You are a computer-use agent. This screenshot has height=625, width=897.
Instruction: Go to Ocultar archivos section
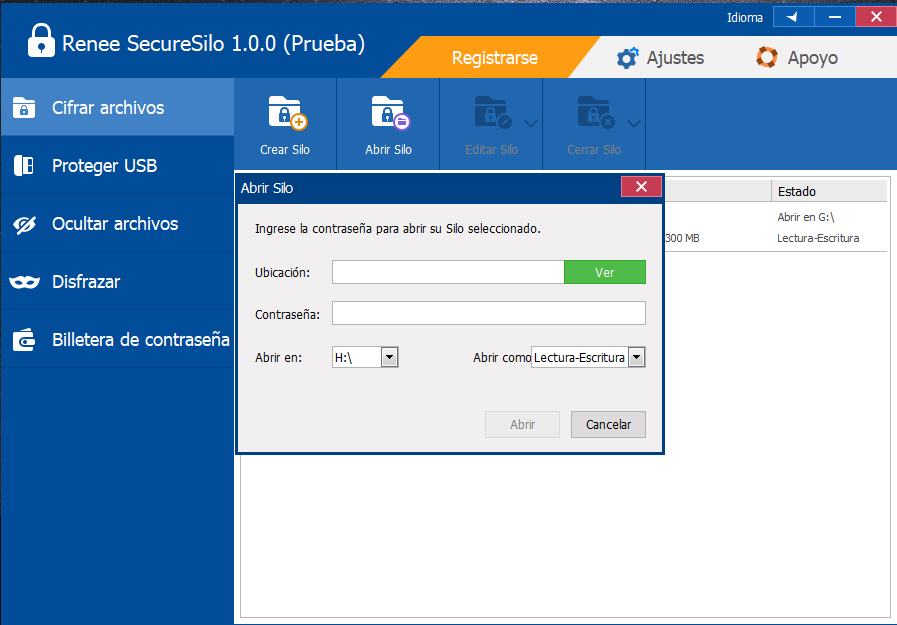117,224
